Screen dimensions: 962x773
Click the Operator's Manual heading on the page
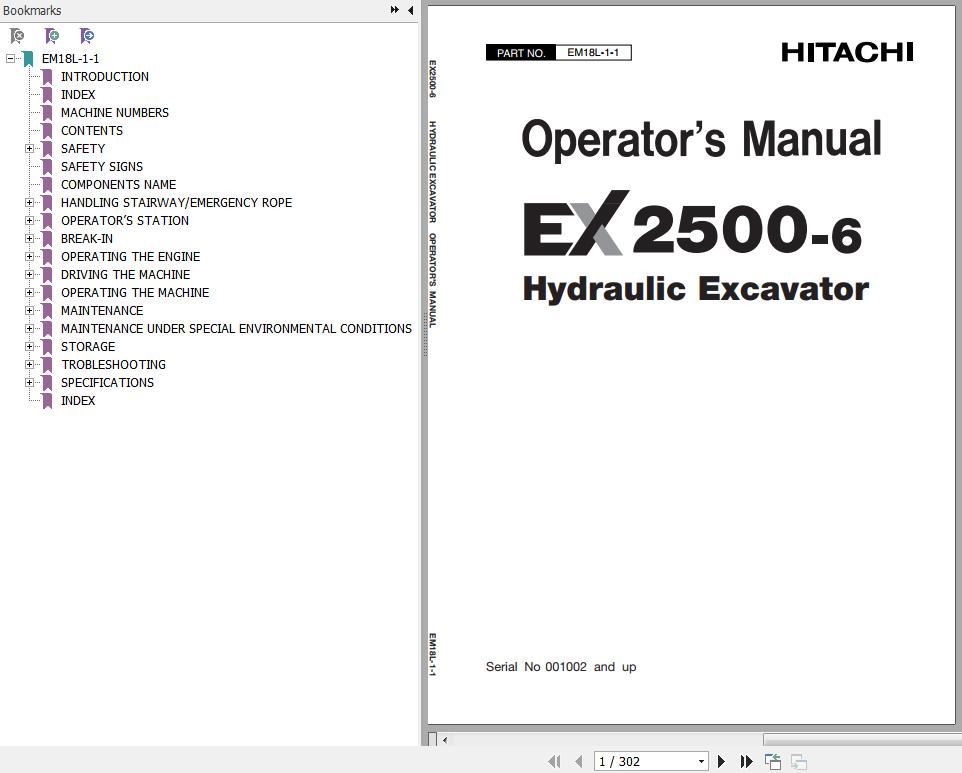(x=701, y=139)
